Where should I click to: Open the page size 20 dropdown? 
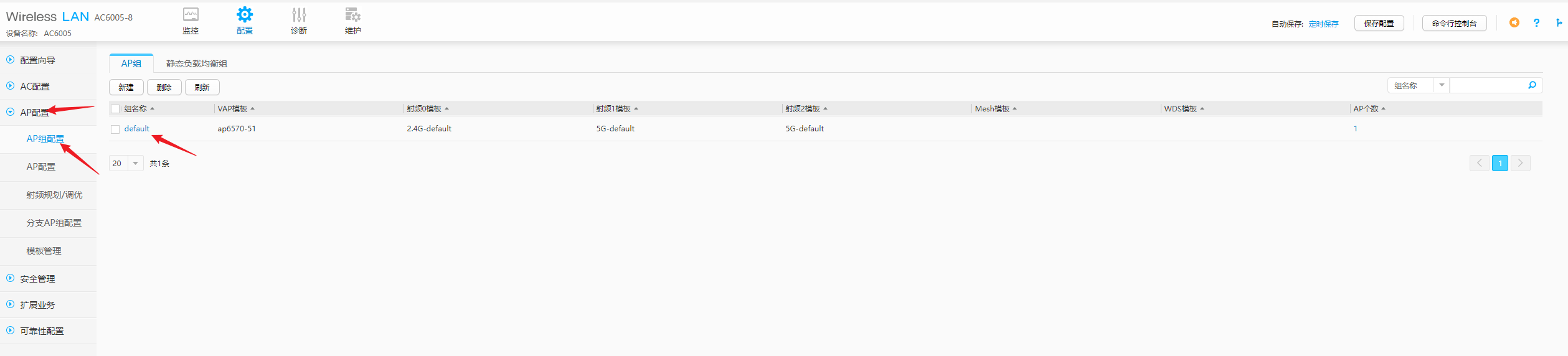pos(135,163)
